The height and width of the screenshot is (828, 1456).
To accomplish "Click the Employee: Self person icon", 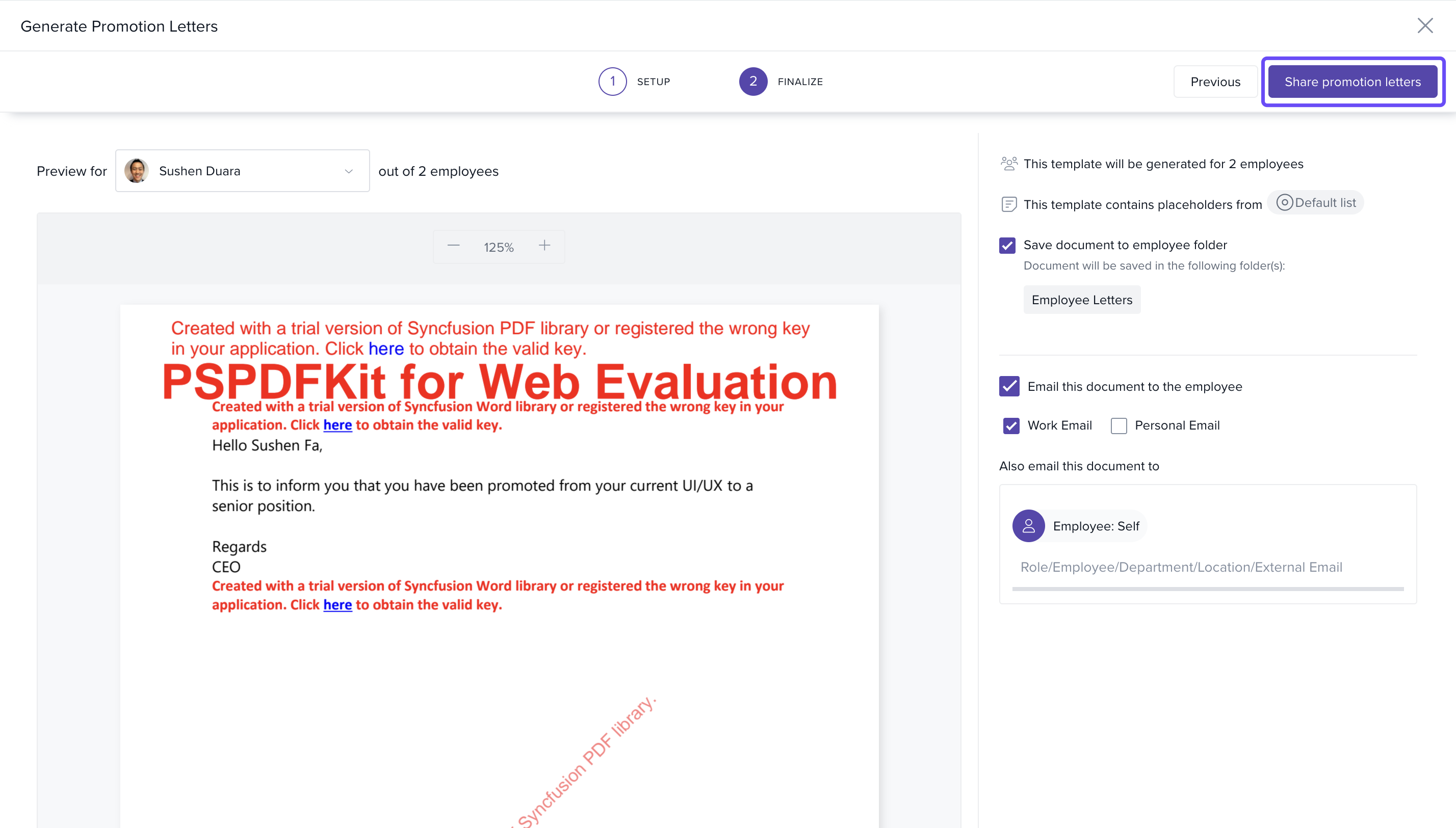I will (1028, 526).
